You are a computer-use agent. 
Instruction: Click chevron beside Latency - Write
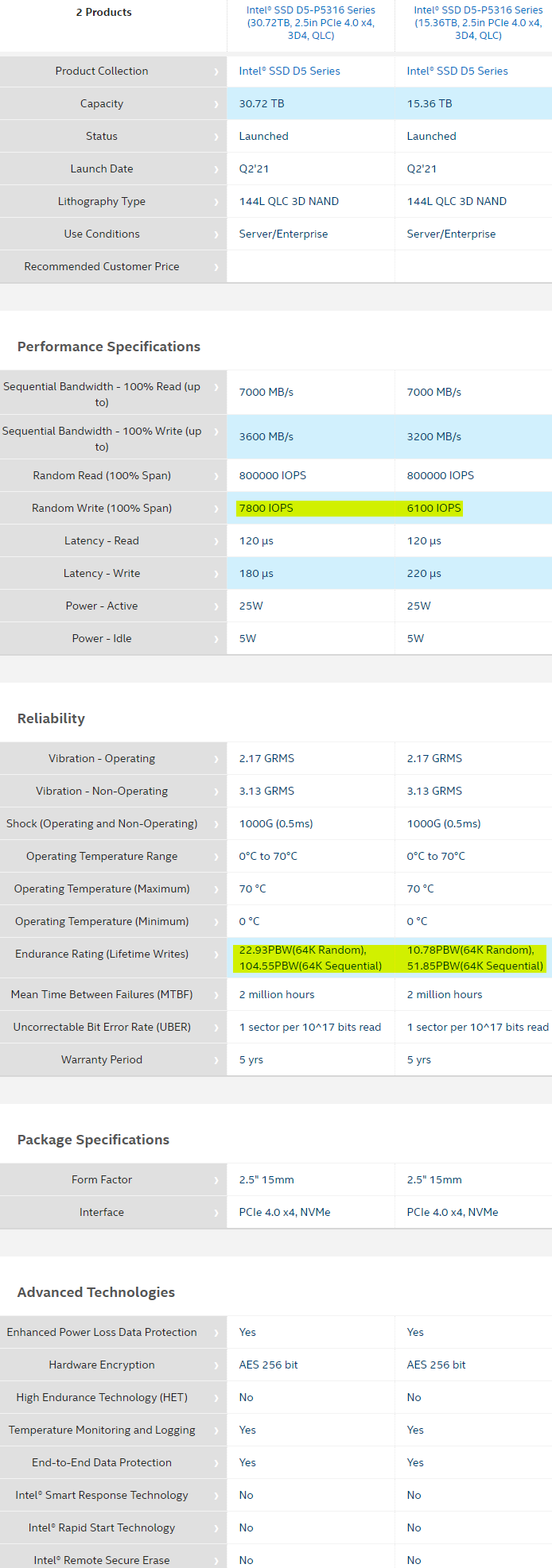pos(216,574)
